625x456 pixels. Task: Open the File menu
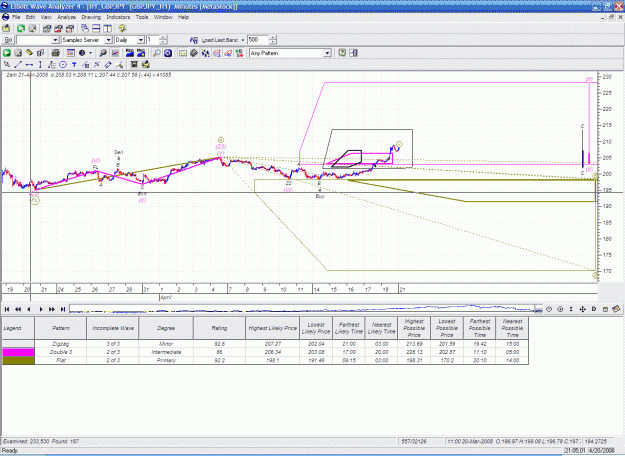pyautogui.click(x=16, y=17)
